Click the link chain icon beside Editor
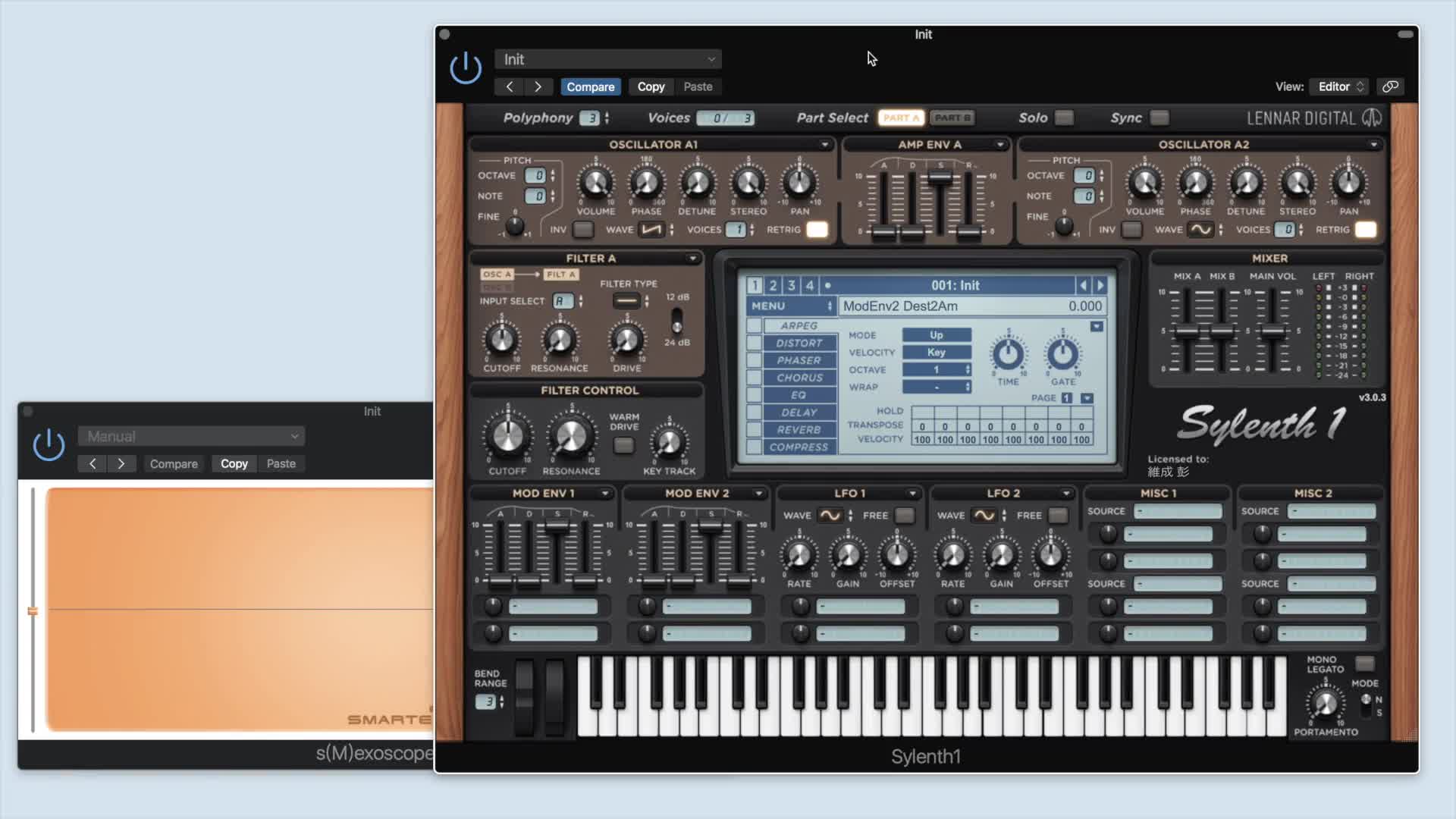Screen dimensions: 1456x819 coord(1390,86)
